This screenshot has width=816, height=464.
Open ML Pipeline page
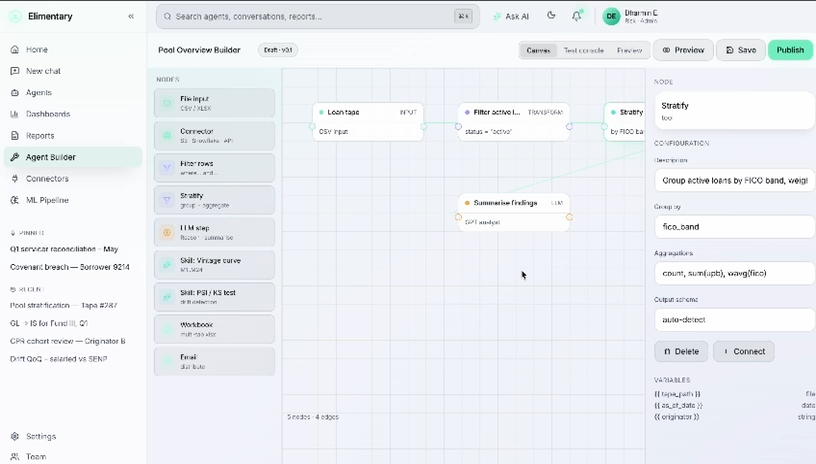(x=73, y=200)
